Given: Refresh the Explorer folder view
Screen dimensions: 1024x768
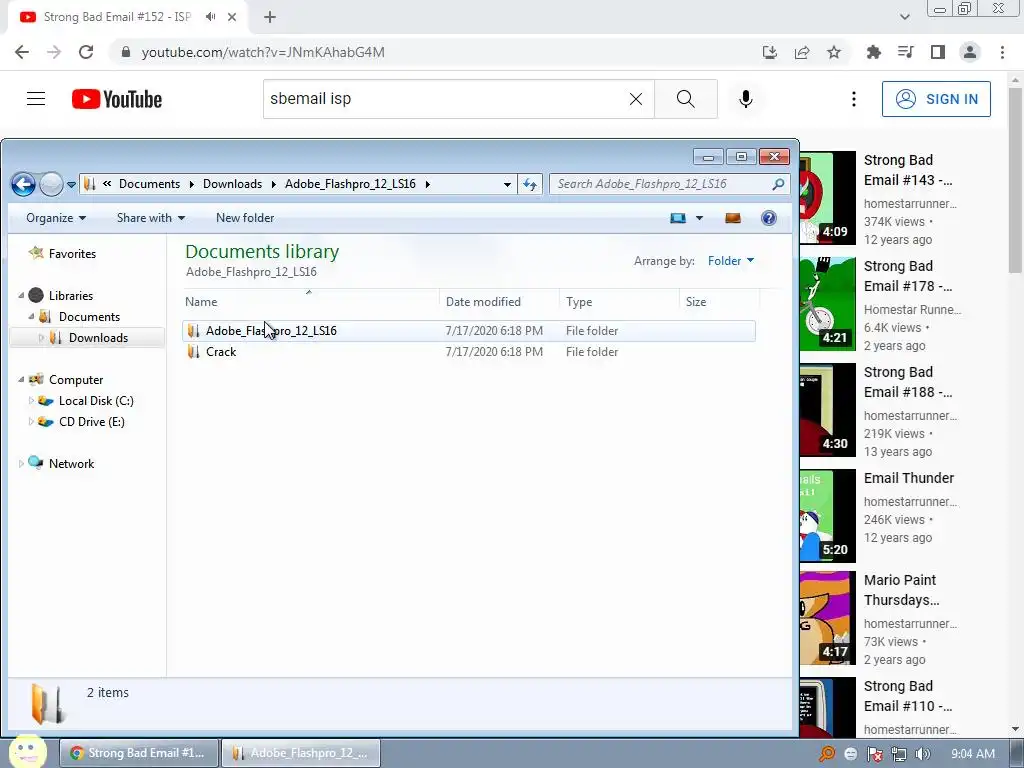Looking at the screenshot, I should [x=530, y=184].
